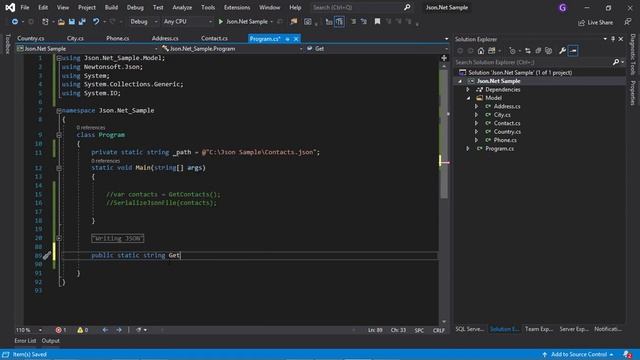This screenshot has width=640, height=360.
Task: Click the split editor icon above scrollbar
Action: pos(444,58)
